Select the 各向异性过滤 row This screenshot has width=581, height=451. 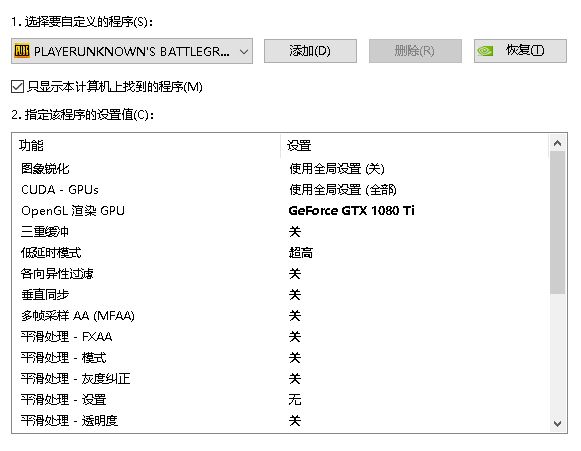coord(280,274)
